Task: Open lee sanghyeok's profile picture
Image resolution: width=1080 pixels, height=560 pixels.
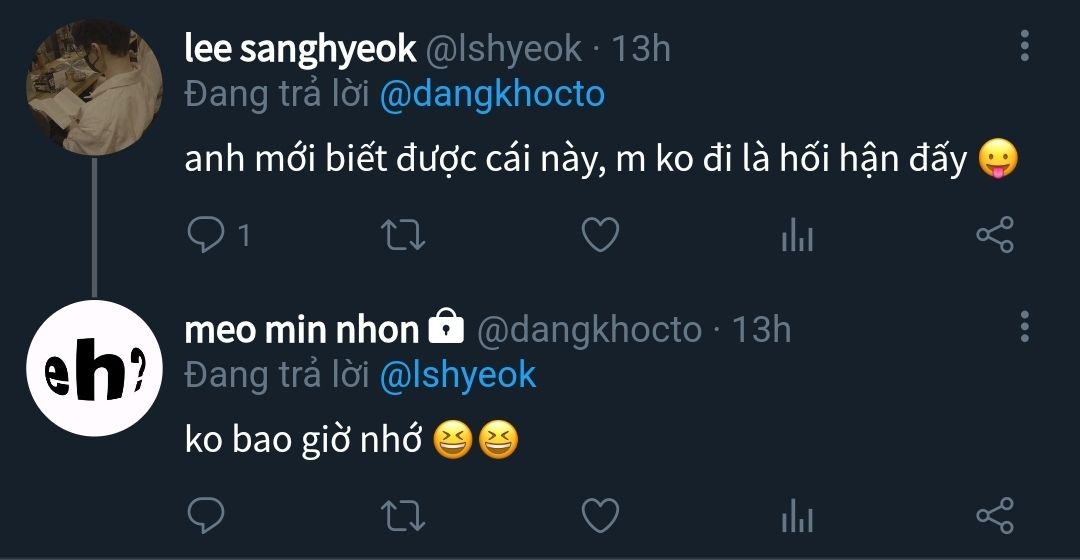Action: [94, 88]
